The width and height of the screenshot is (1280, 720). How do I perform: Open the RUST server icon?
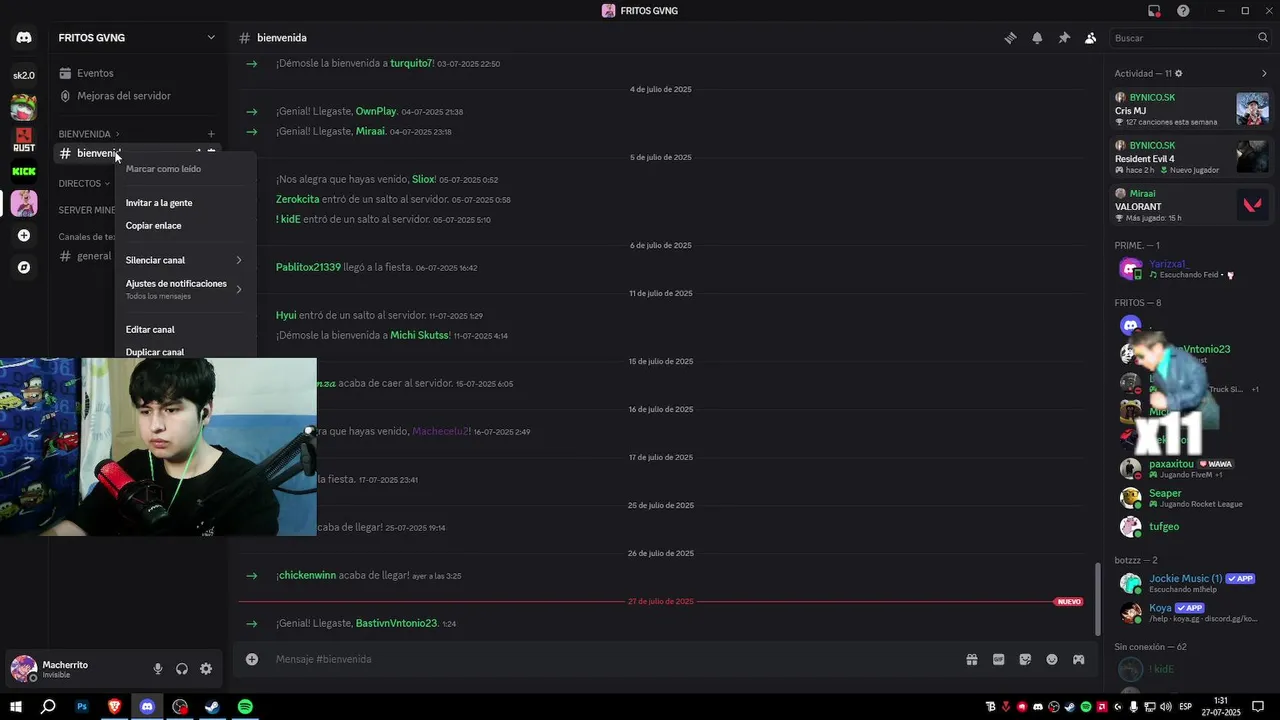pos(24,140)
